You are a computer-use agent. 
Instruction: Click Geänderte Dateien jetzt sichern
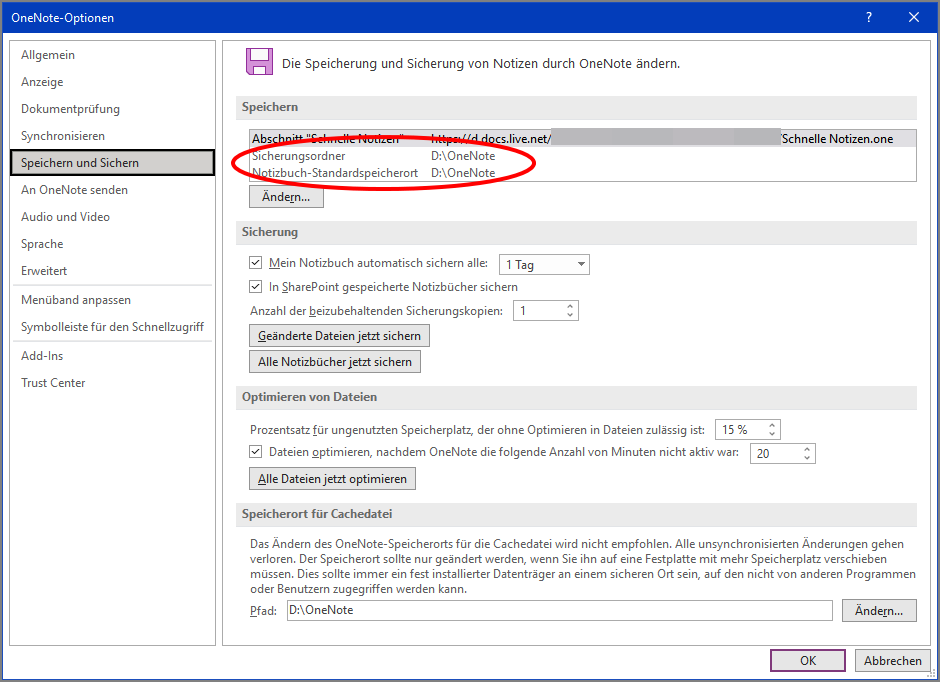pos(339,336)
